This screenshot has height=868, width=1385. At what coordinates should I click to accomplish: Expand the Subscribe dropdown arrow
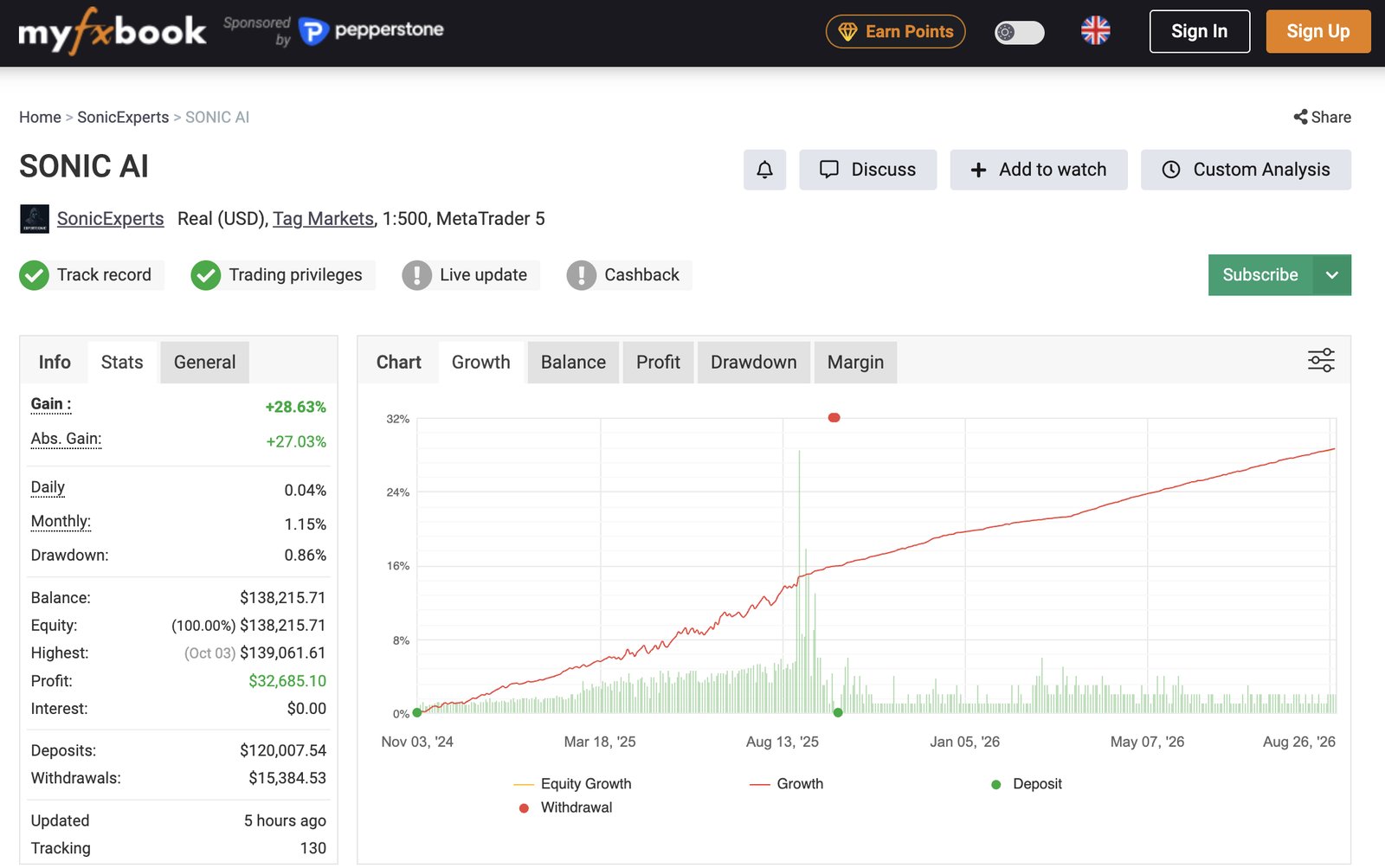tap(1332, 275)
